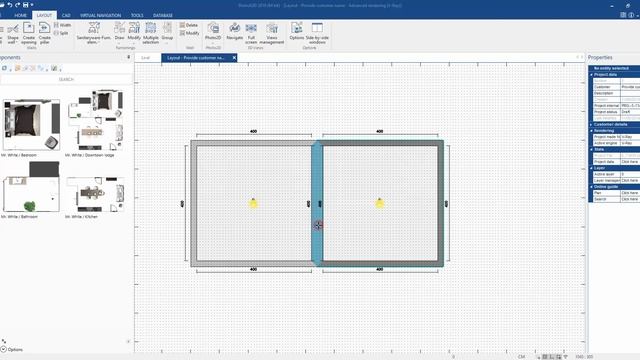This screenshot has width=640, height=360.
Task: Click the Undo icon in the title bar
Action: tap(10, 5)
